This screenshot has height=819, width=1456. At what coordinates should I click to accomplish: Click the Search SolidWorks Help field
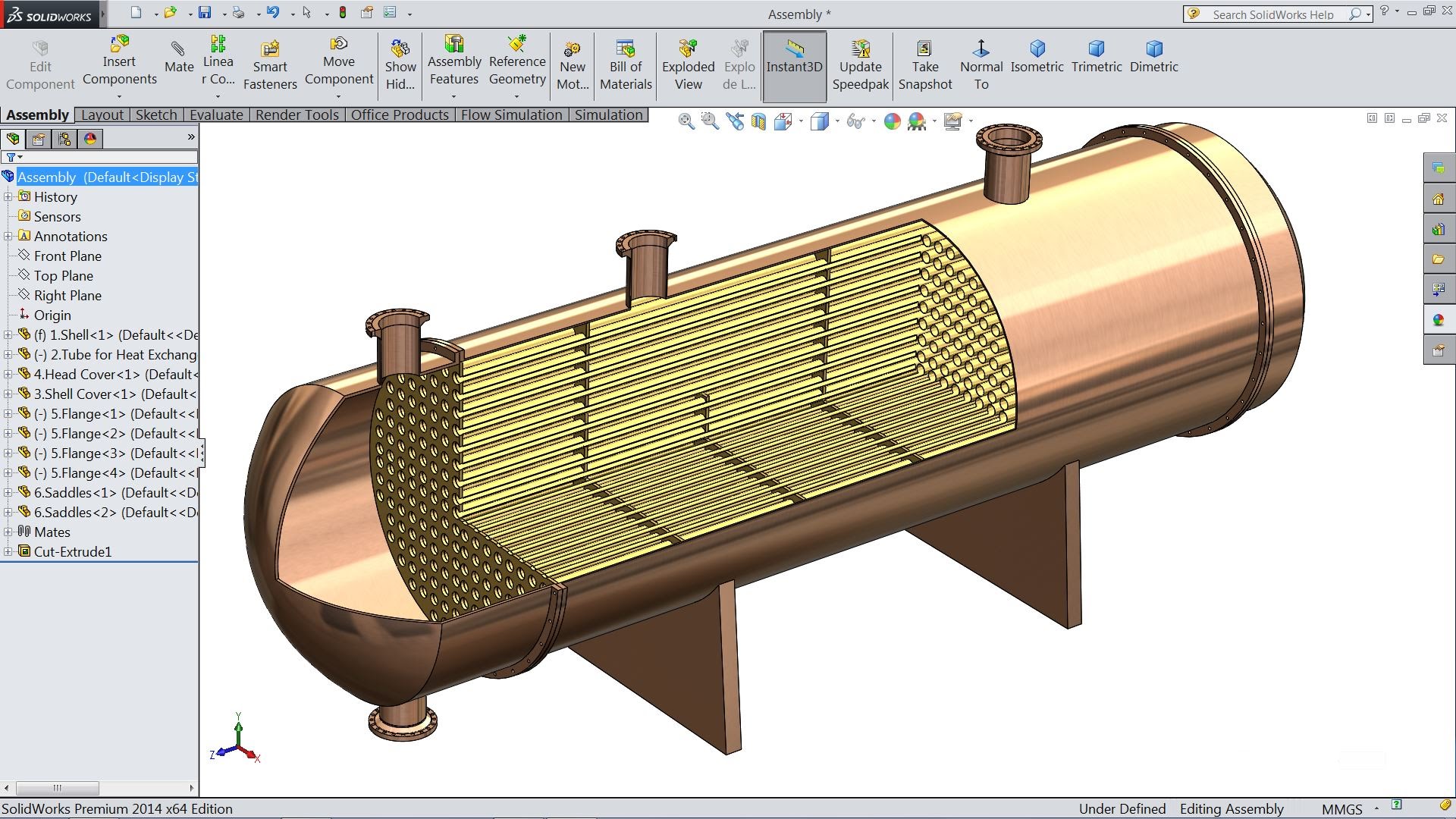coord(1272,14)
